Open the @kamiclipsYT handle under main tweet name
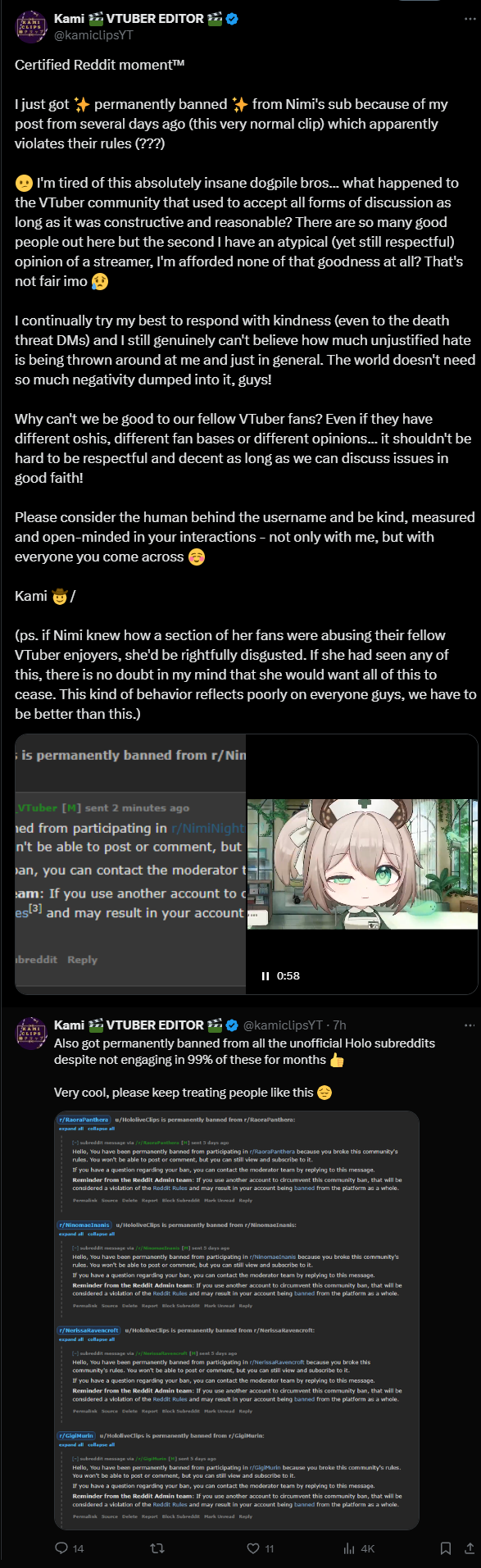481x1568 pixels. tap(93, 35)
